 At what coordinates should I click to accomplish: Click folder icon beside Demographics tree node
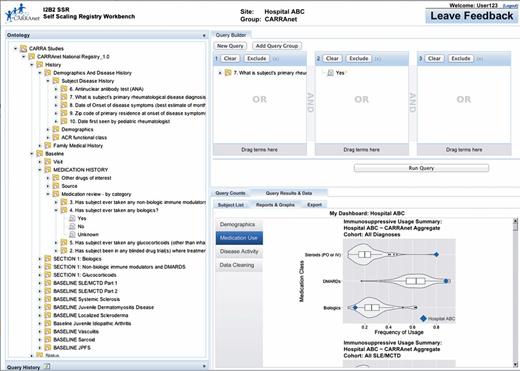56,129
